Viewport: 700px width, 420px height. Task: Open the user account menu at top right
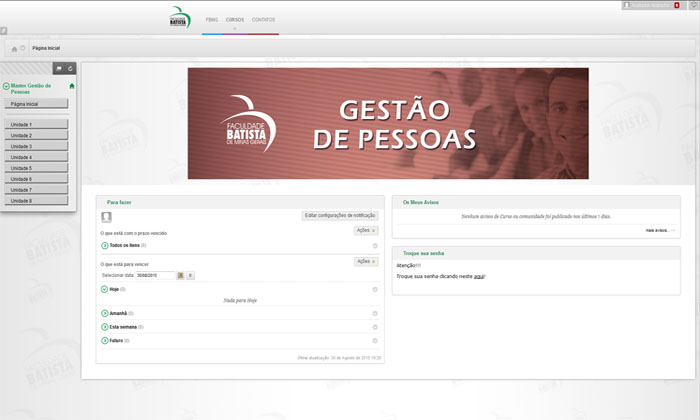tap(651, 5)
